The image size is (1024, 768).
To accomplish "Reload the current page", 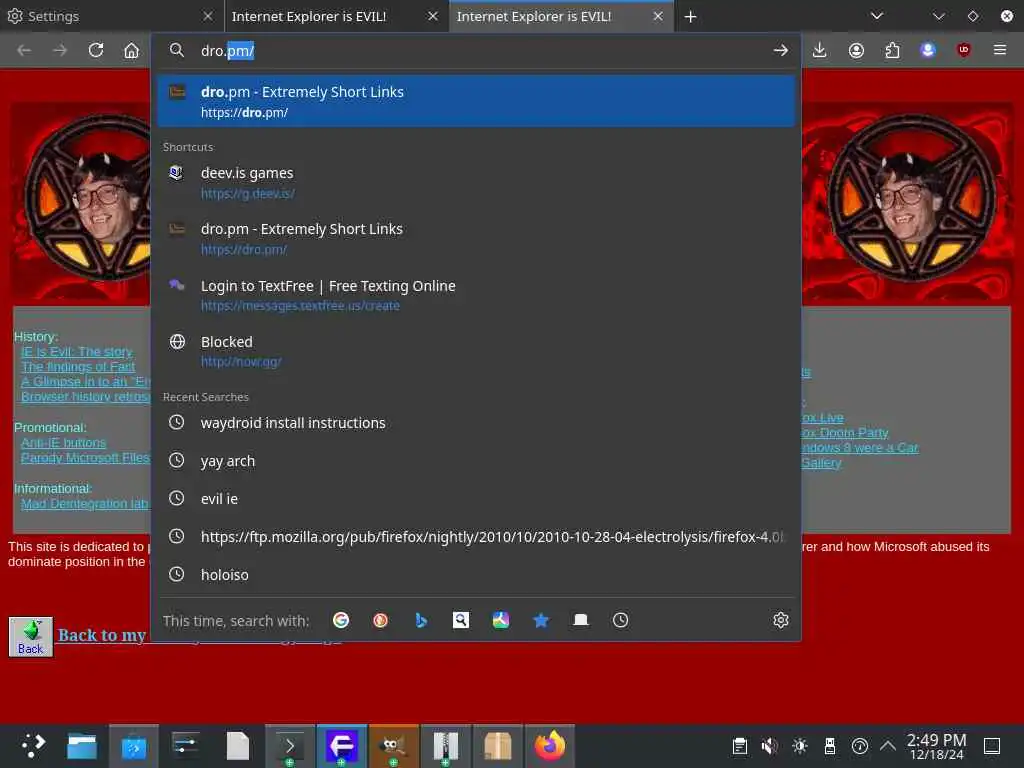I will 96,50.
